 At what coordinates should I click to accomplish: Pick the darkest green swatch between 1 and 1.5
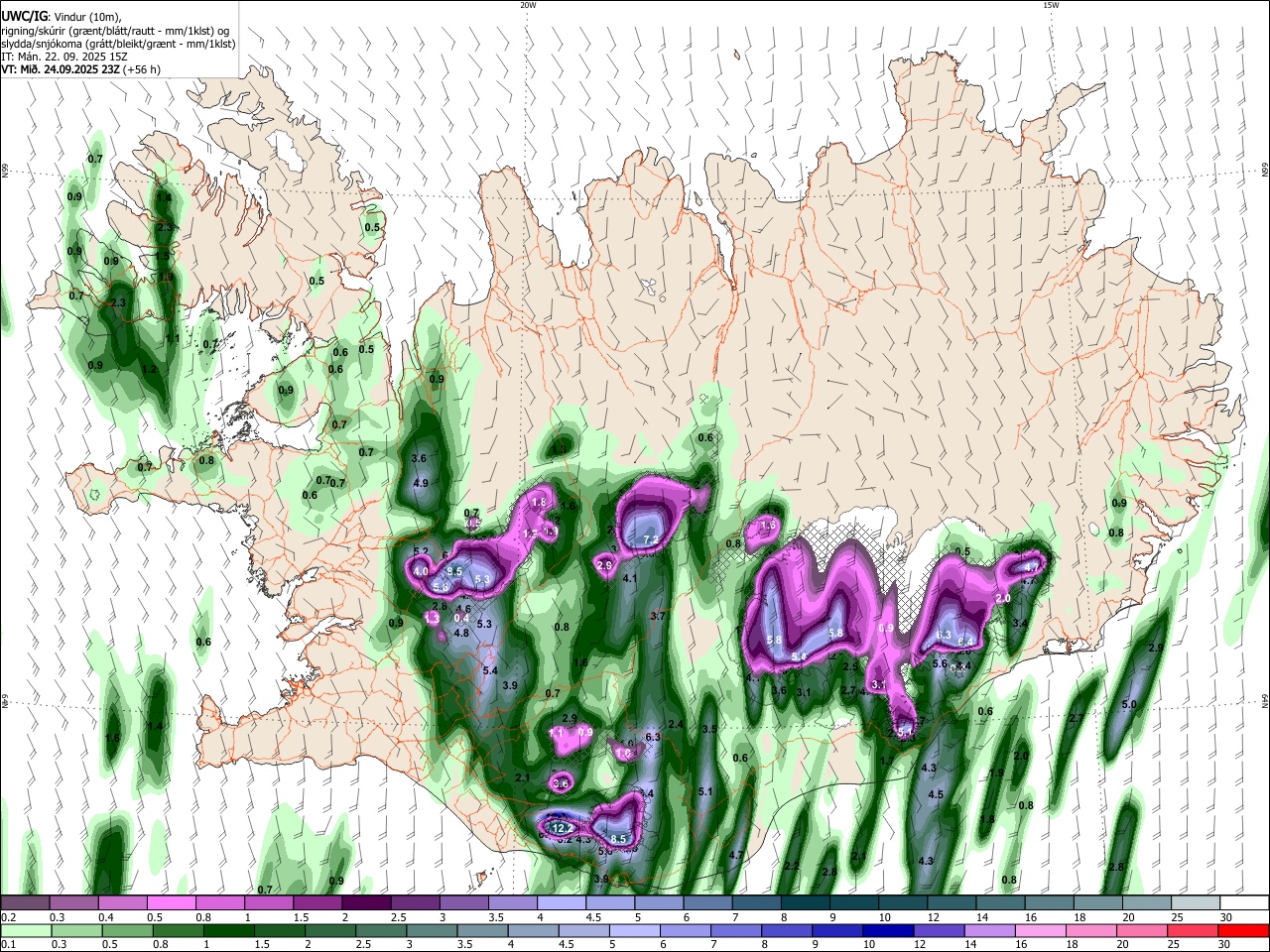[x=228, y=930]
